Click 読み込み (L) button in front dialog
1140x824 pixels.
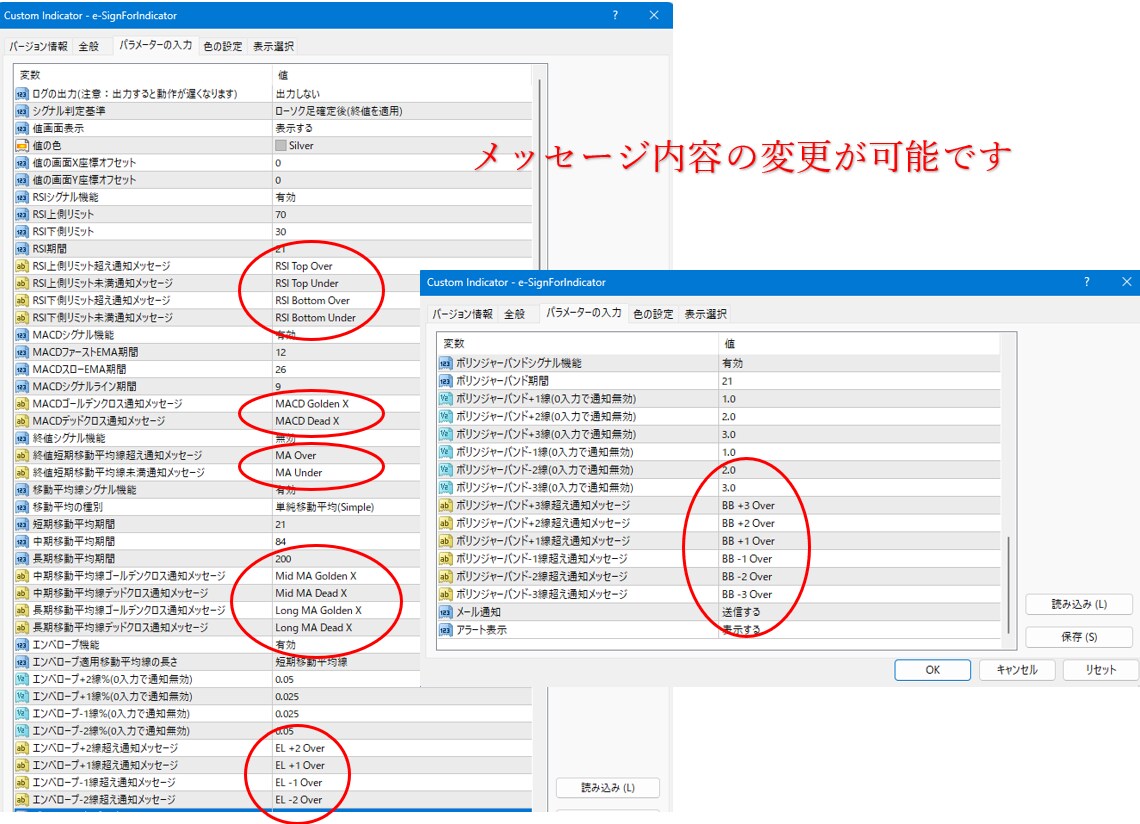click(1079, 604)
